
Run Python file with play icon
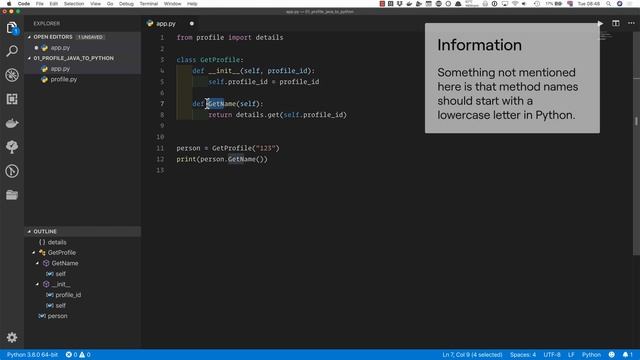[600, 23]
